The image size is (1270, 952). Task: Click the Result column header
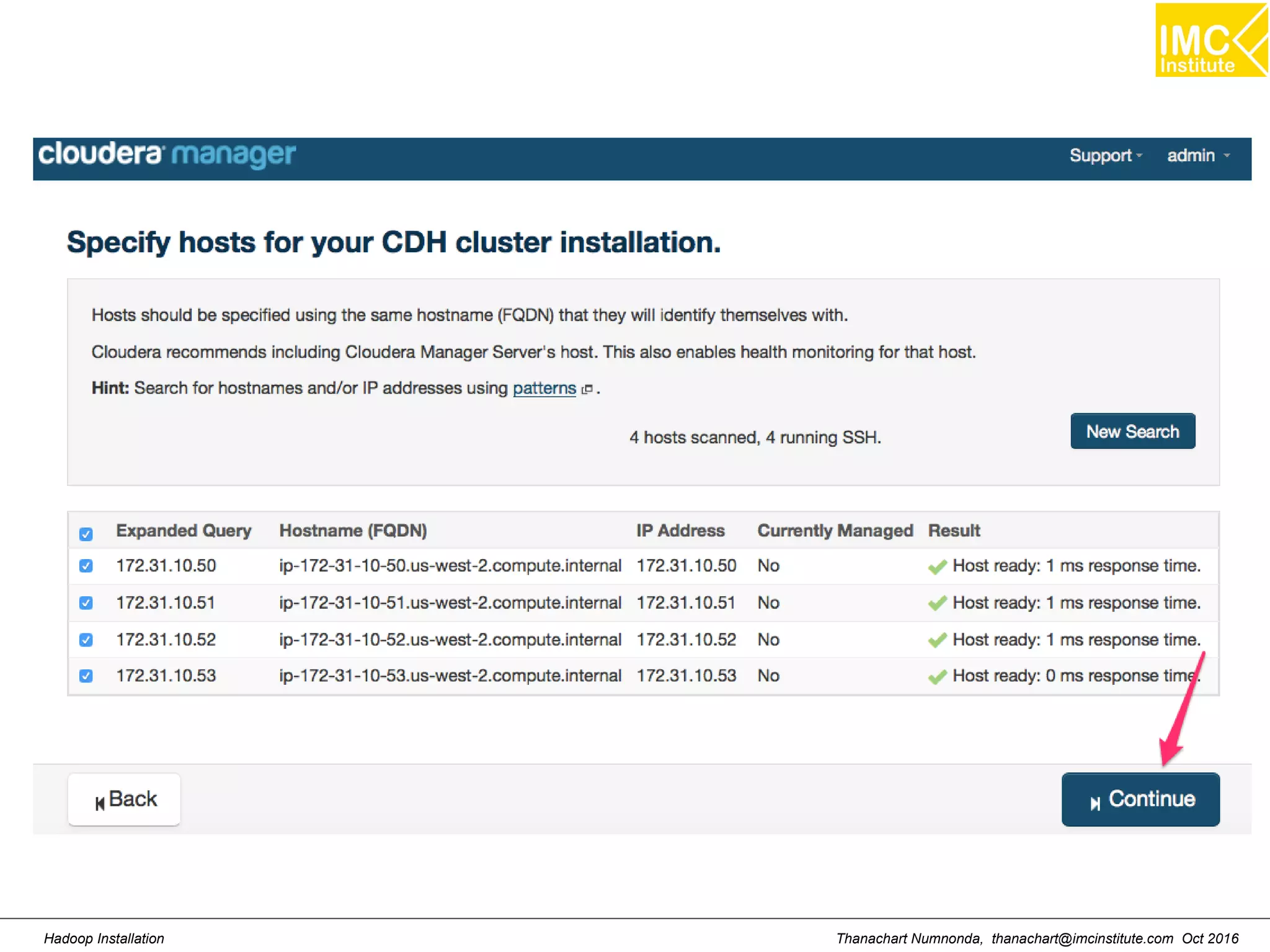(954, 531)
